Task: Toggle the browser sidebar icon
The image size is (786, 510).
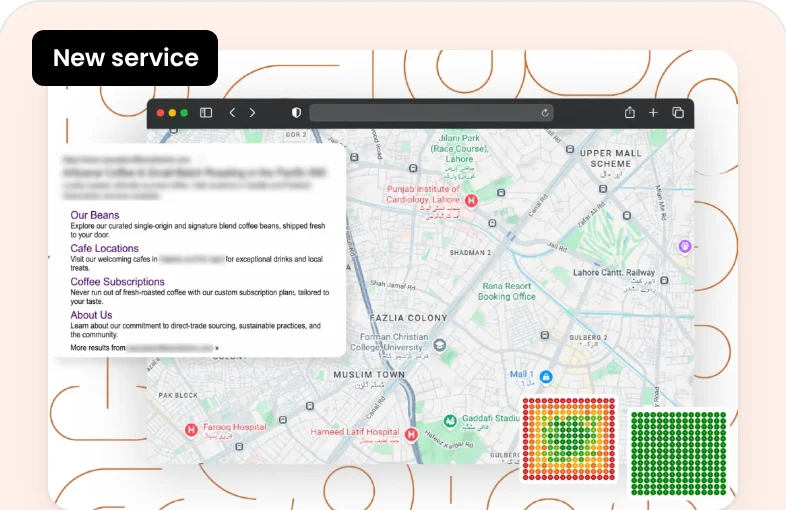Action: 206,113
